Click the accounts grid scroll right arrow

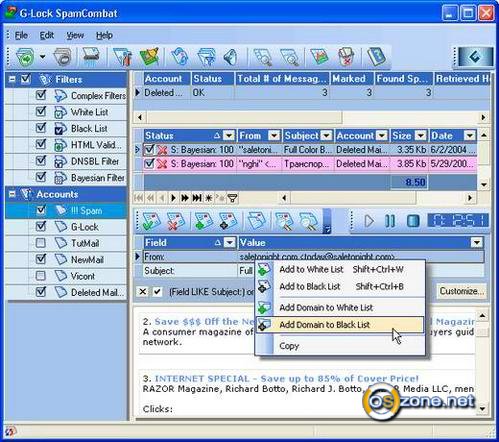(483, 117)
